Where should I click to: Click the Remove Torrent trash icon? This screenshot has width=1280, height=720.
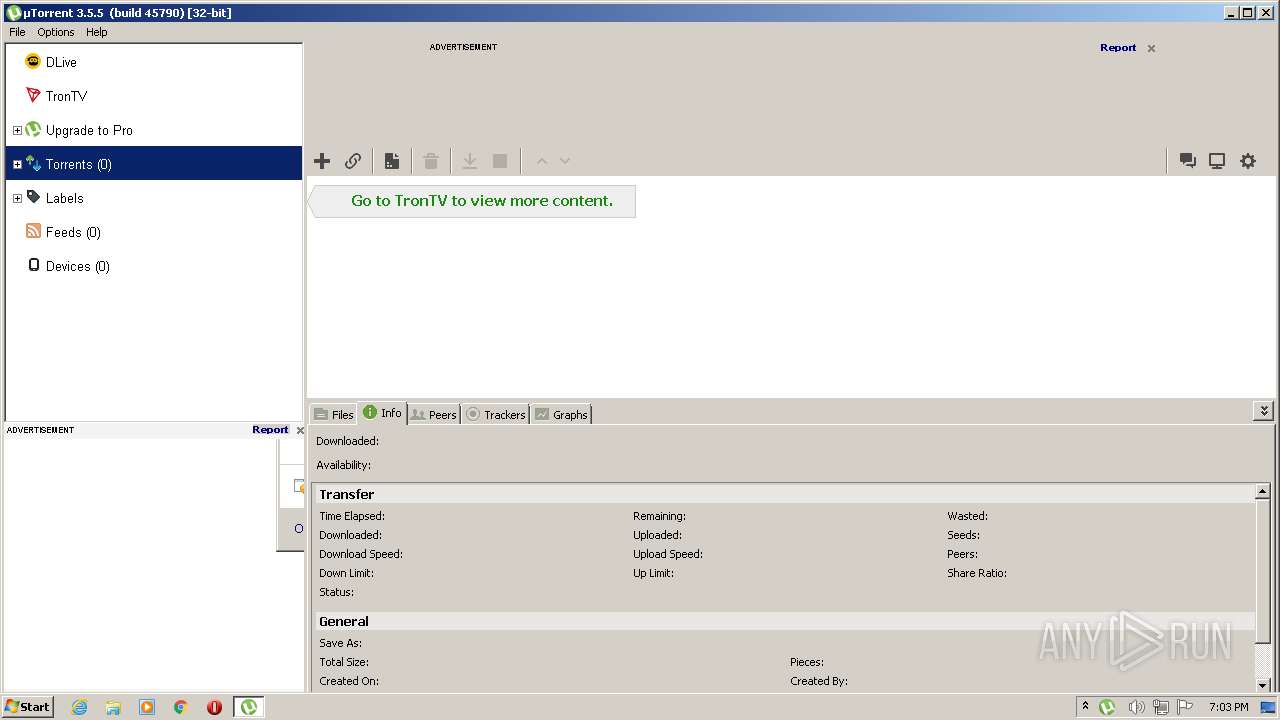point(431,161)
